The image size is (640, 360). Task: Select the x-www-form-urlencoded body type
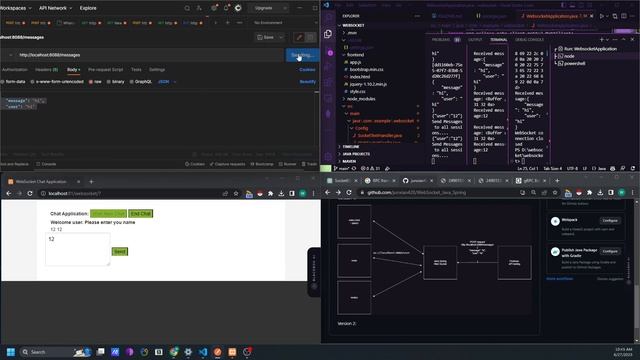point(57,82)
